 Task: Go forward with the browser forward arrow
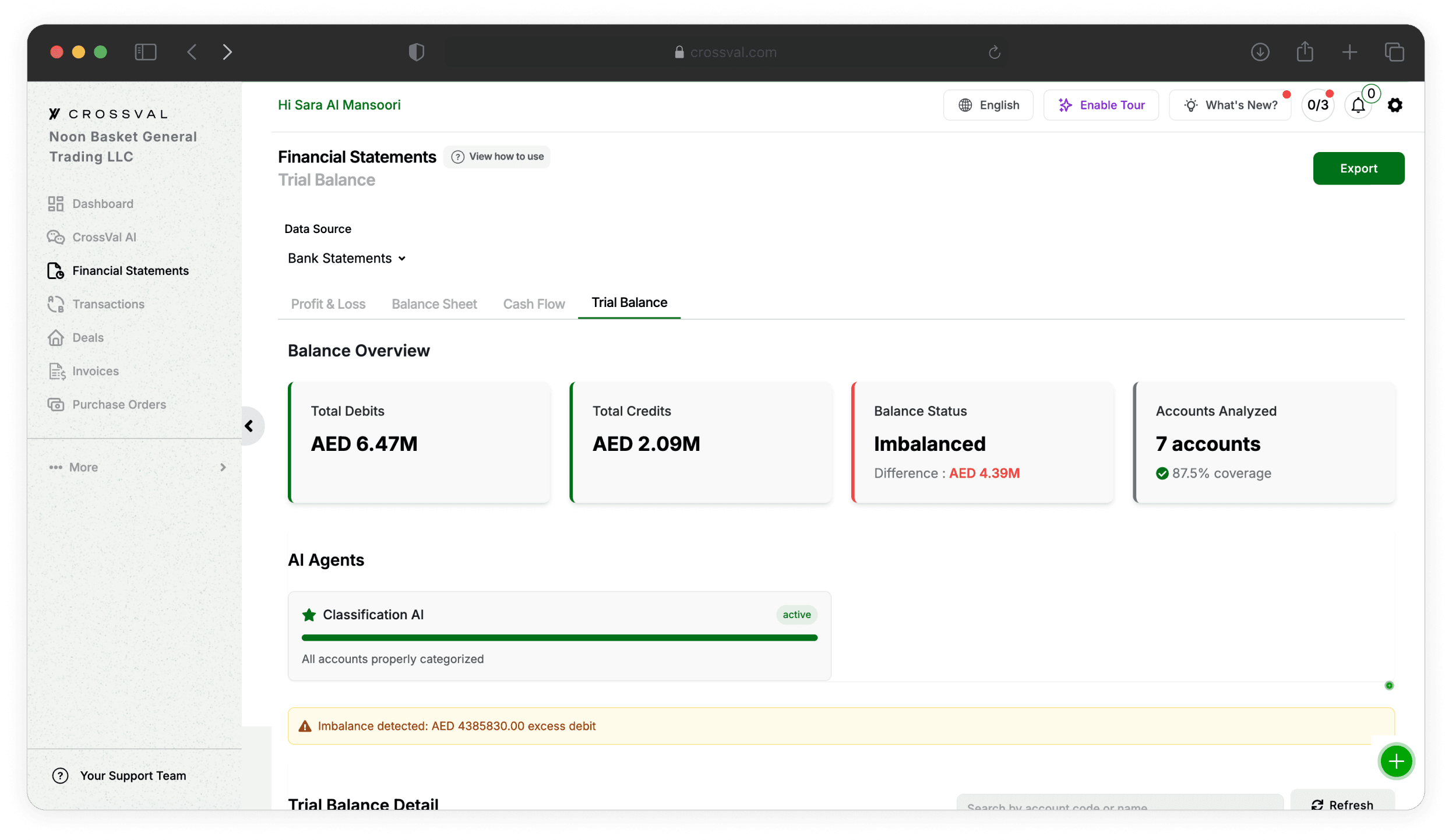pos(227,52)
